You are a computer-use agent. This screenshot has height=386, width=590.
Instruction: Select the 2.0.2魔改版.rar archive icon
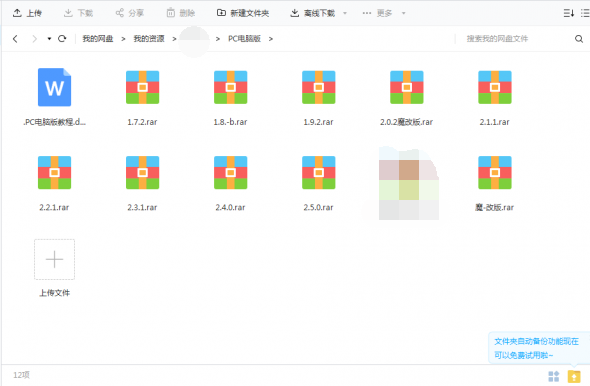pos(407,87)
